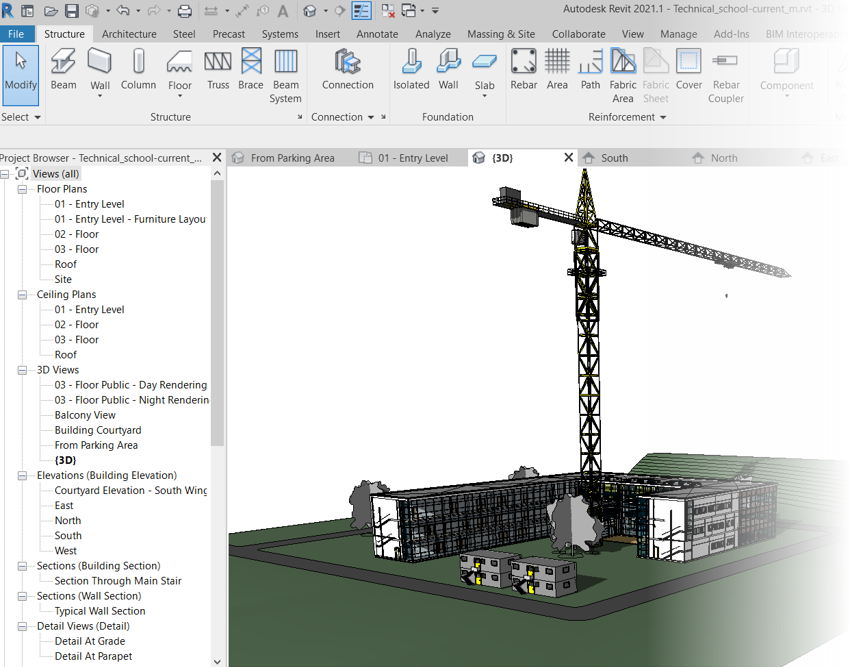Open Building Courtyard view in browser
This screenshot has height=667, width=850.
click(x=98, y=430)
